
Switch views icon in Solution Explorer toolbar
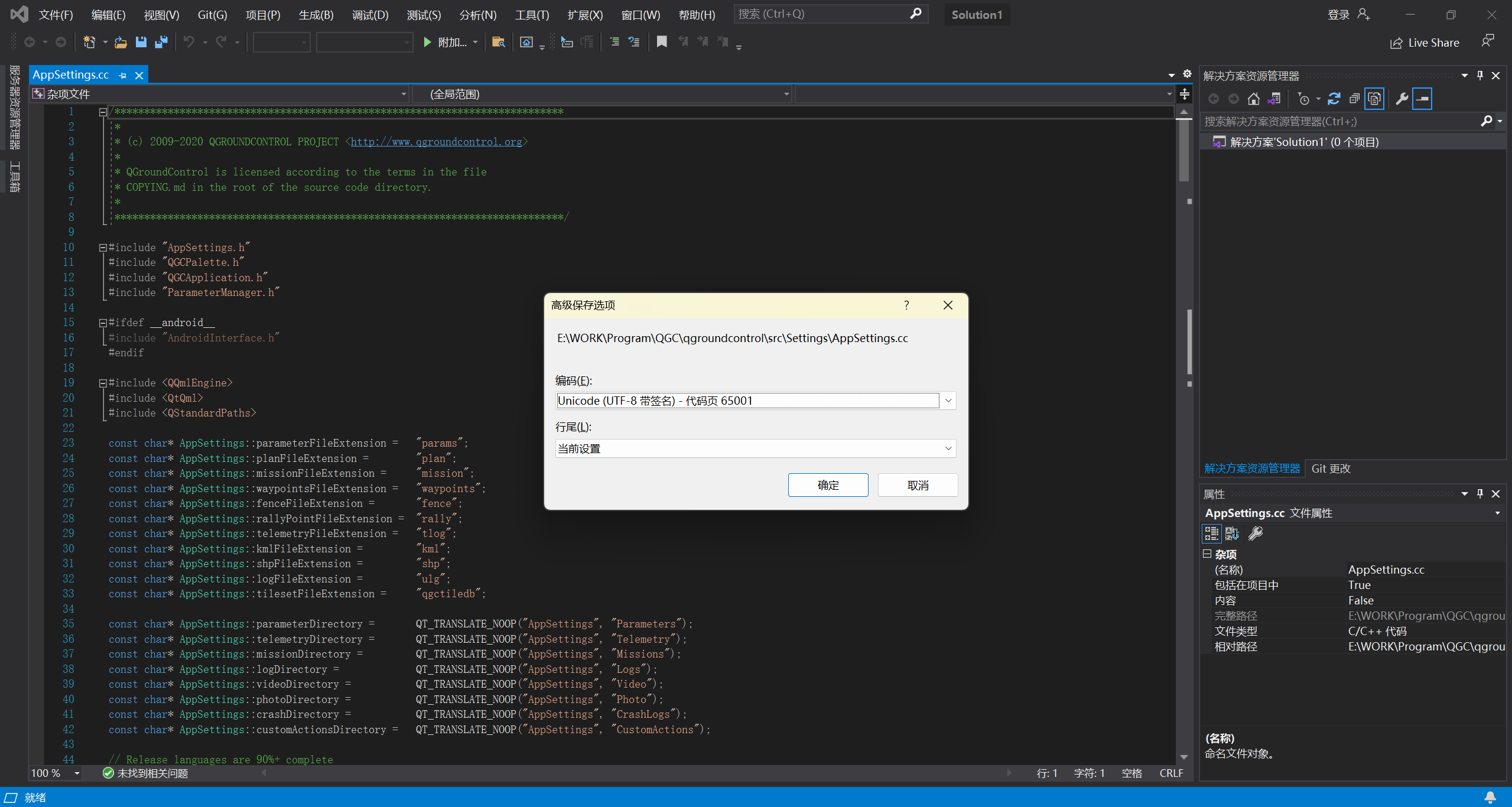(1274, 99)
